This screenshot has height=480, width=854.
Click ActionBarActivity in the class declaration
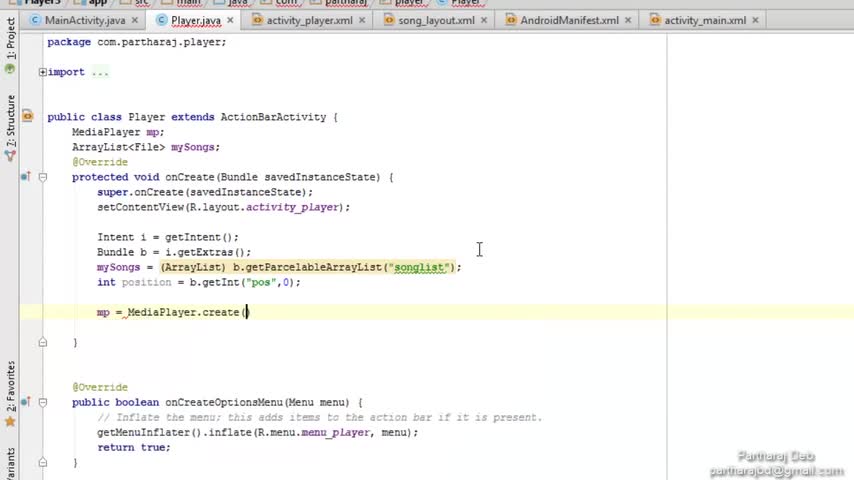273,117
